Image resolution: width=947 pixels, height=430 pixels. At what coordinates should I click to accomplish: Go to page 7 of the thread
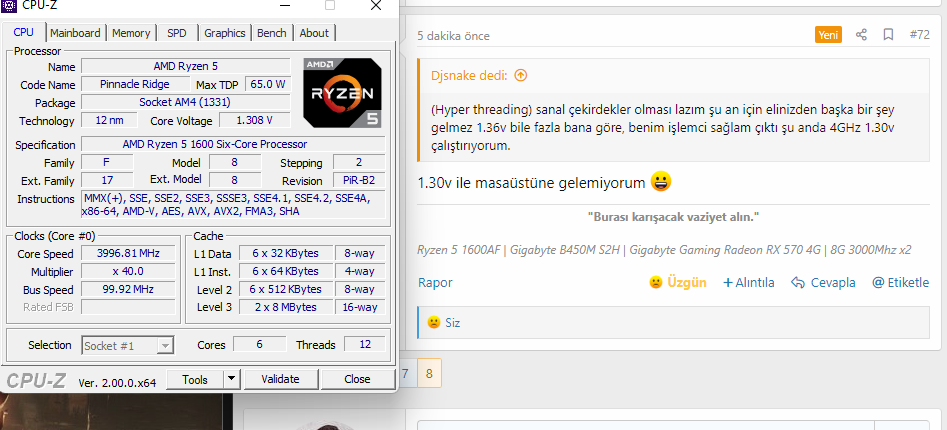(405, 373)
